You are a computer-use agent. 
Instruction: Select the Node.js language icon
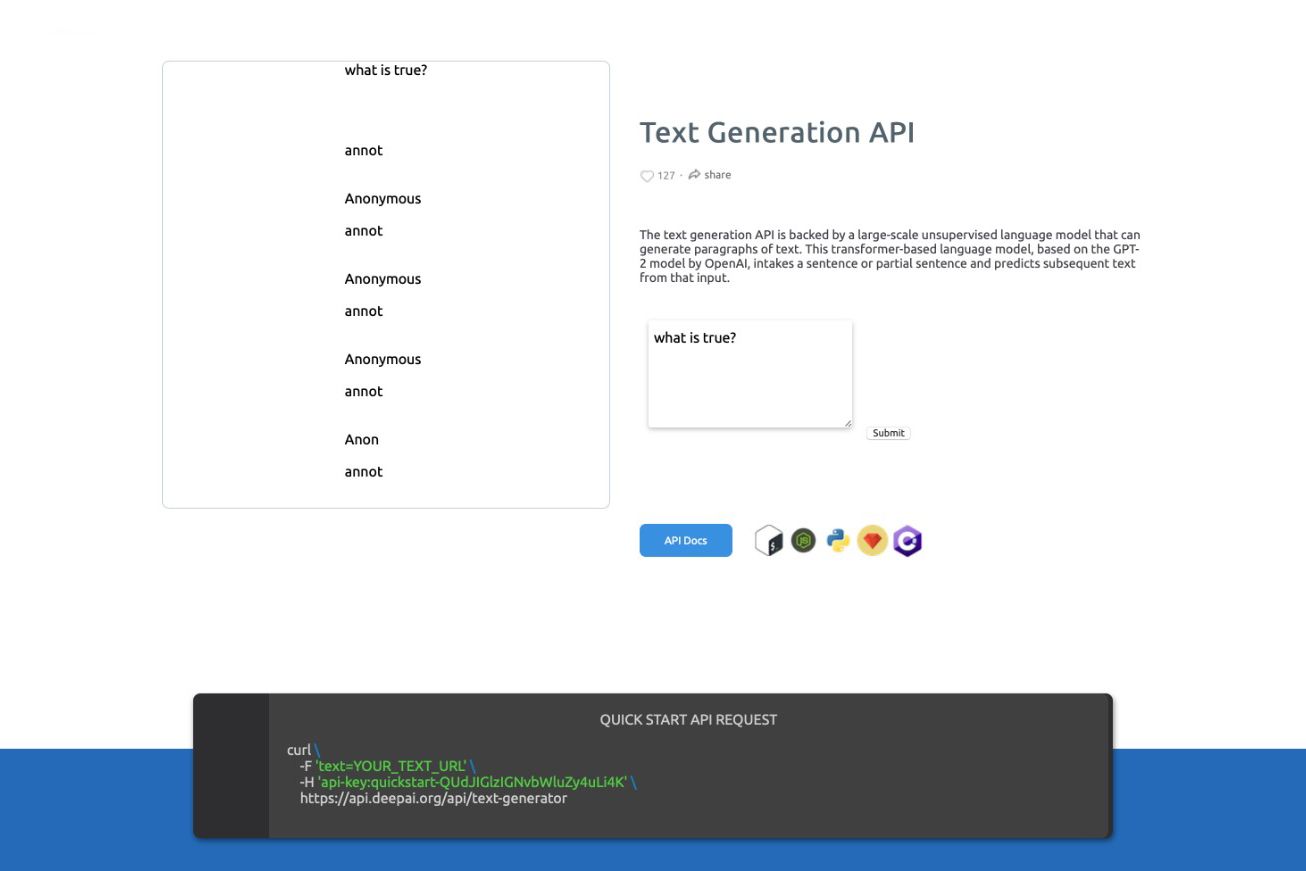click(803, 541)
